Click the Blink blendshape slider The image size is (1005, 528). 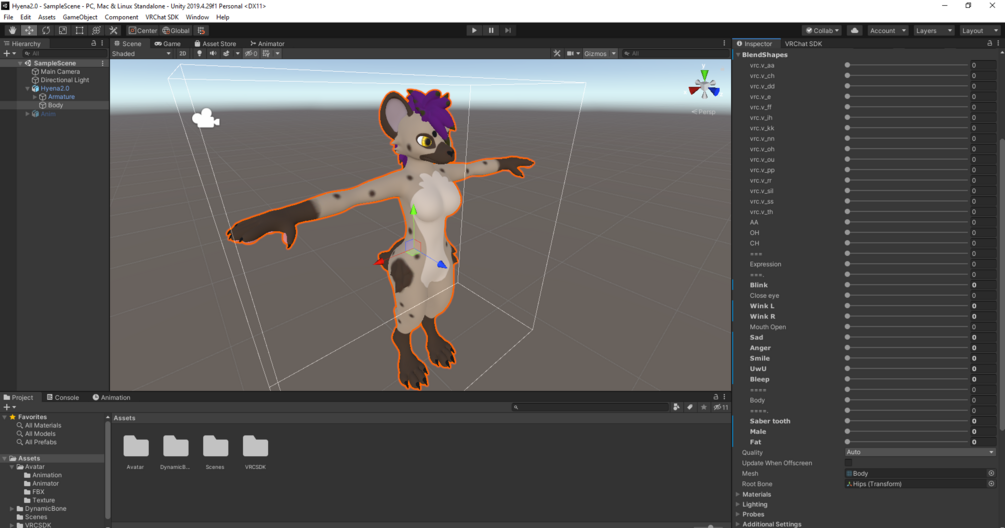point(907,285)
